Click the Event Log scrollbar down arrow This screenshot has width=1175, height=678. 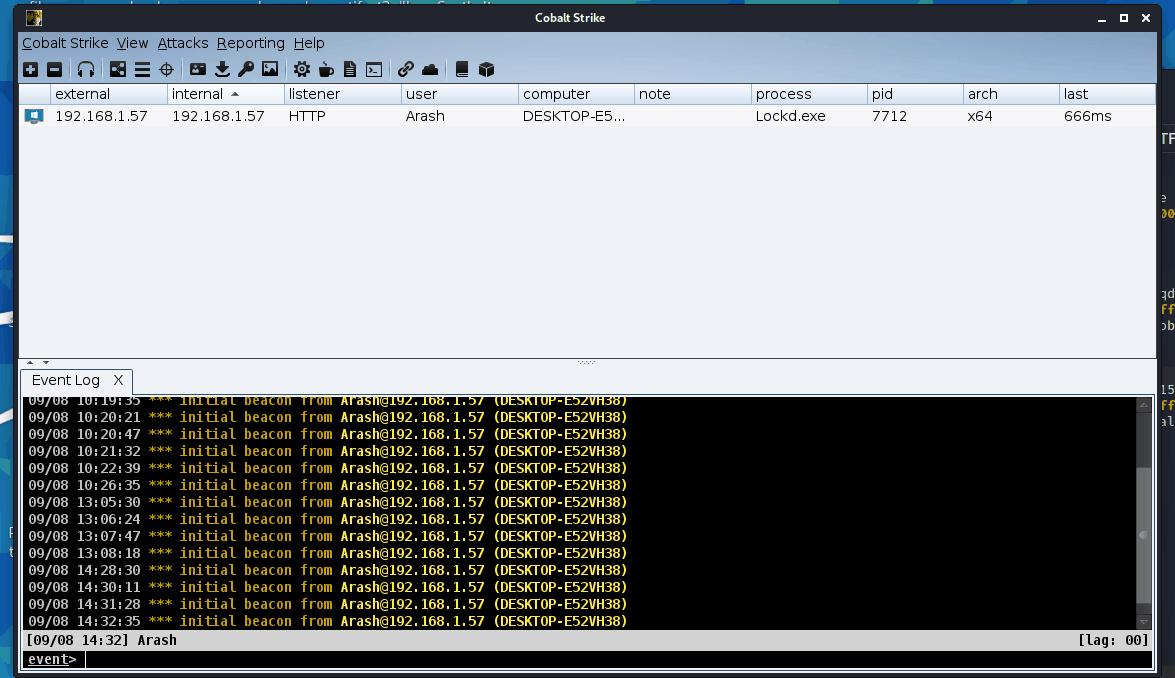point(1144,622)
